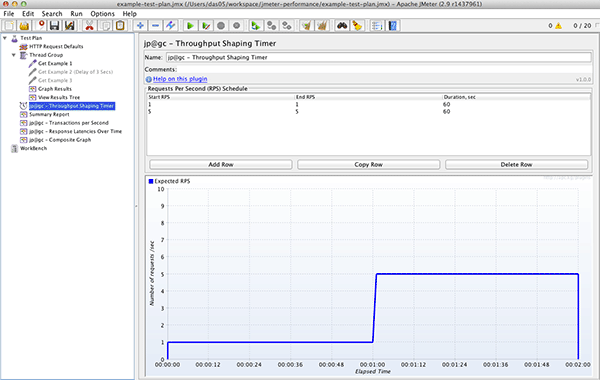This screenshot has height=380, width=600.
Task: Click the Name input field
Action: click(x=379, y=57)
